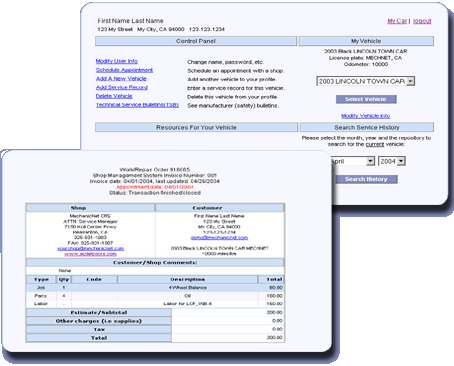The height and width of the screenshot is (366, 454).
Task: Click the Search Service History header
Action: [x=367, y=127]
